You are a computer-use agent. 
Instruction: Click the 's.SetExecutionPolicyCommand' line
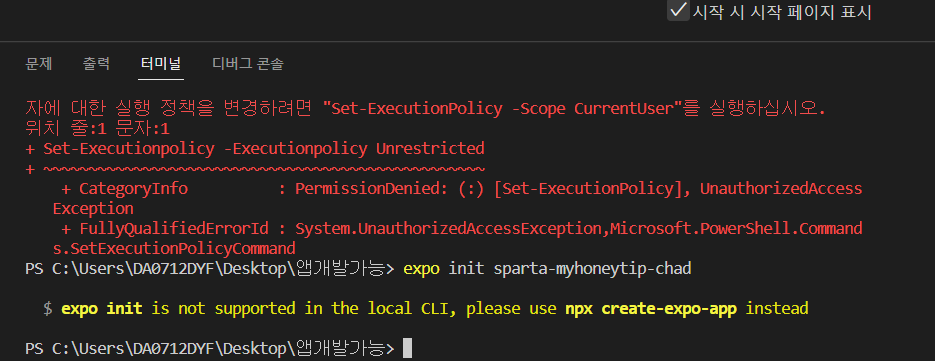point(174,248)
